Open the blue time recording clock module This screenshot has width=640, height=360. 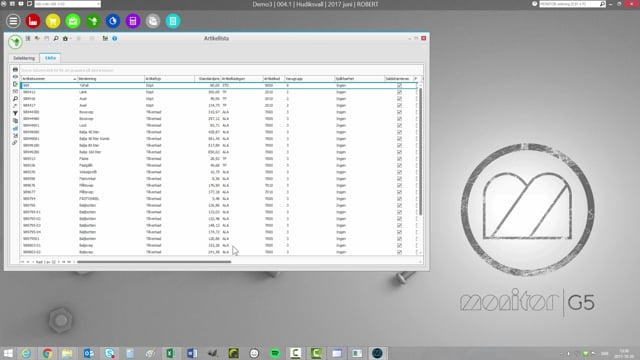[113, 21]
